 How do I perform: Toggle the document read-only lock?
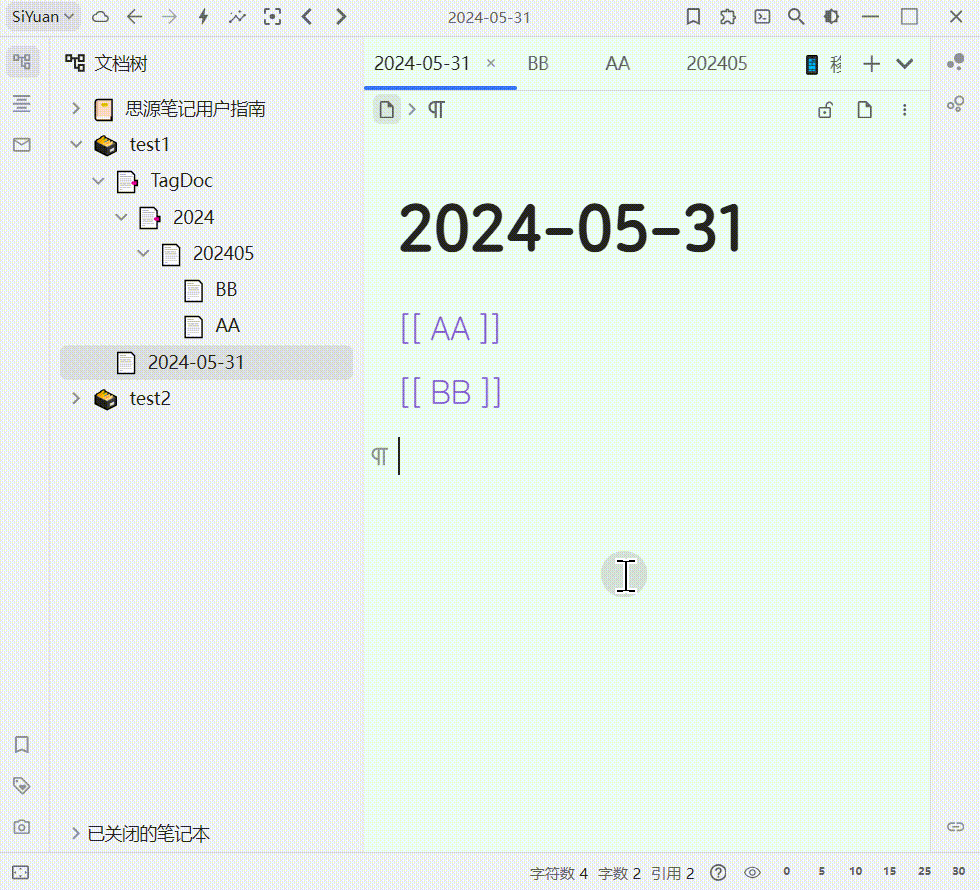825,110
